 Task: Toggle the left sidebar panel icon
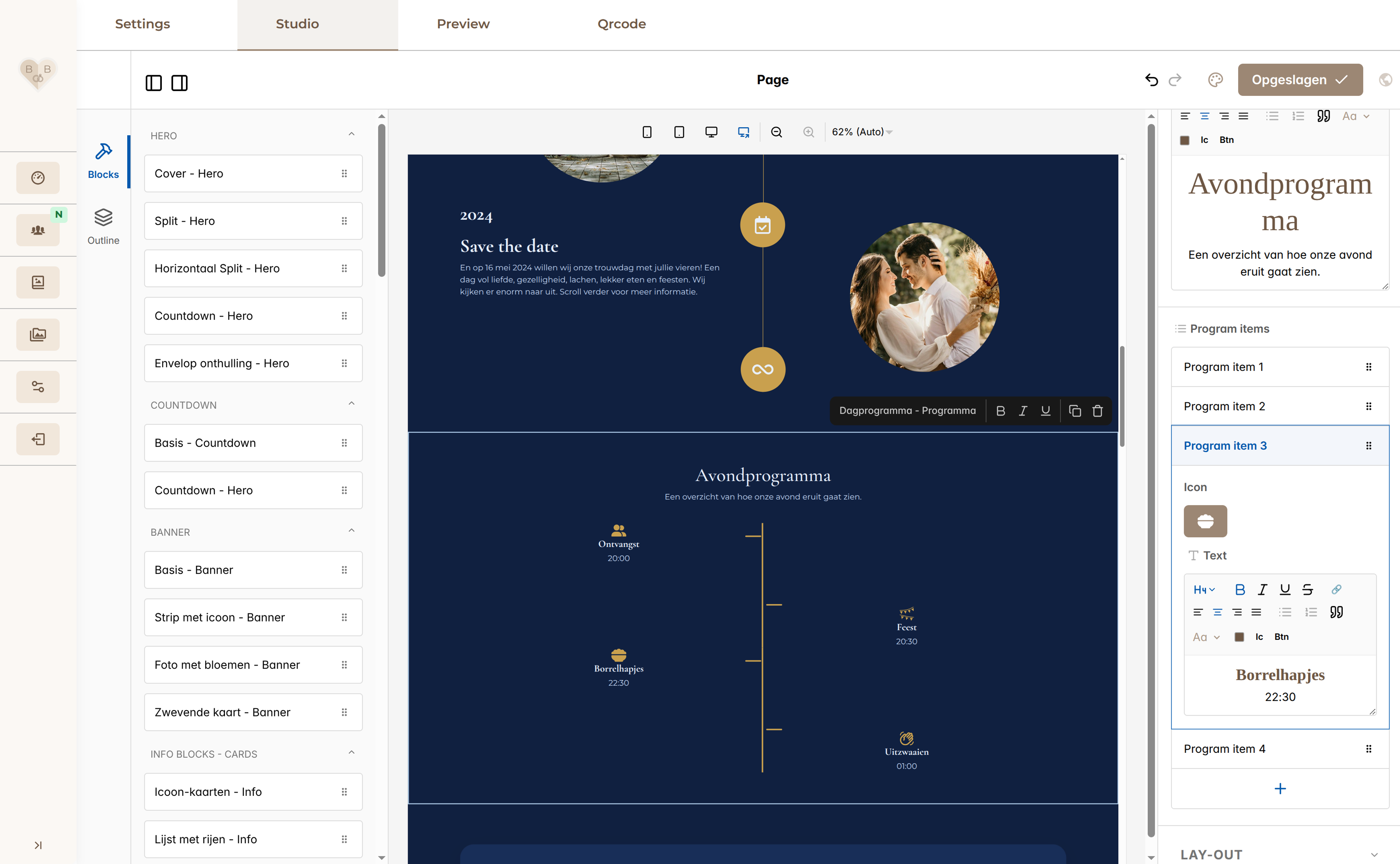coord(154,83)
